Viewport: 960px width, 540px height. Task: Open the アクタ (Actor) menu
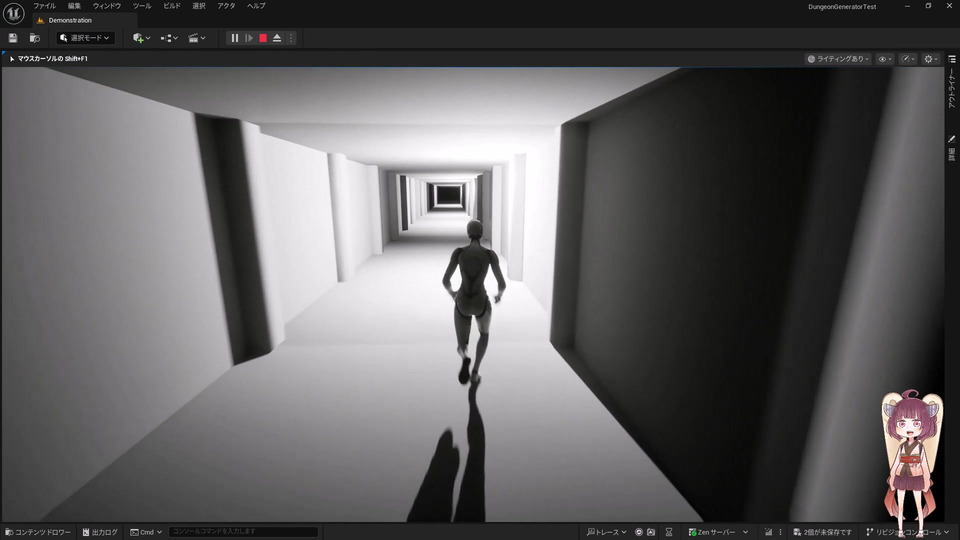click(226, 6)
